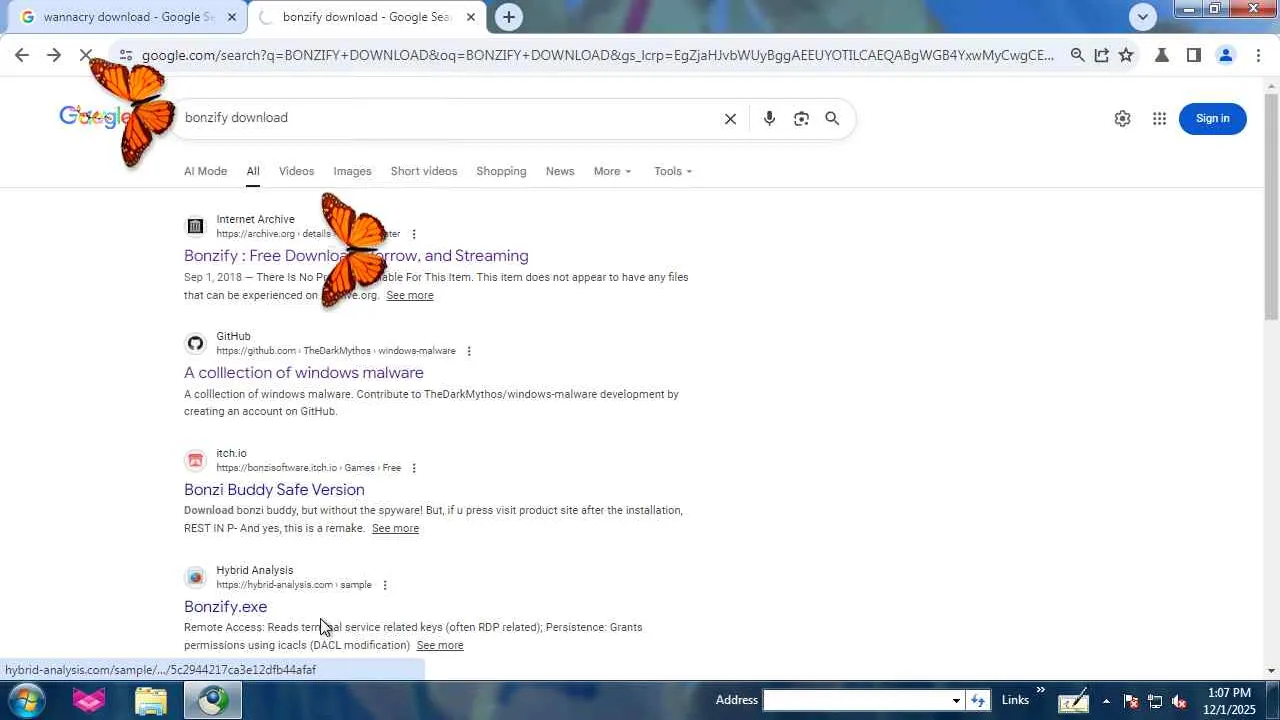Close the bonzify download tab
The image size is (1280, 720).
(471, 17)
